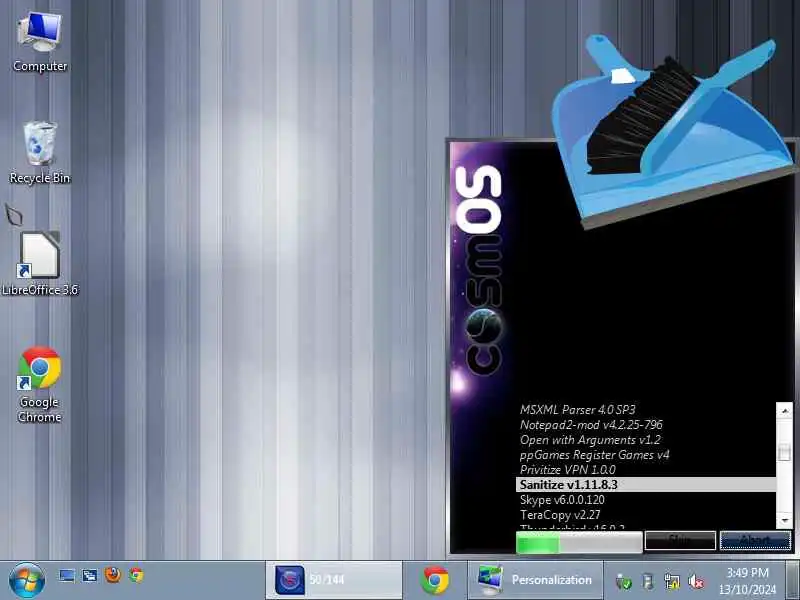Click the cosmOS logo banner
Image resolution: width=800 pixels, height=600 pixels.
tap(479, 270)
